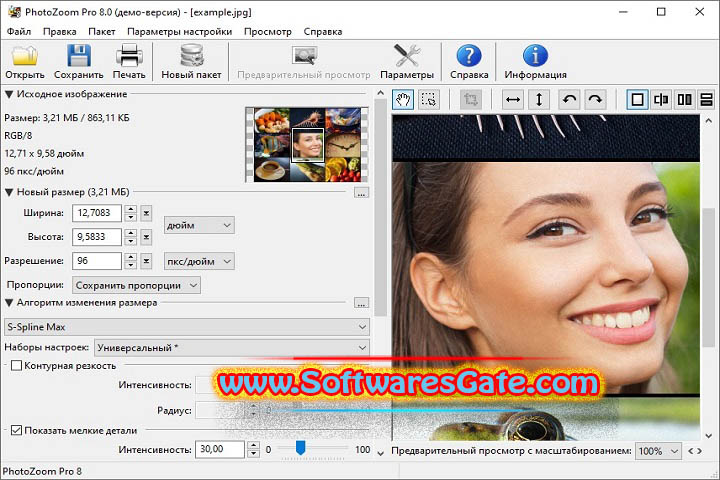Click the ellipsis button beside Новый размер
The image size is (720, 480).
coord(361,192)
